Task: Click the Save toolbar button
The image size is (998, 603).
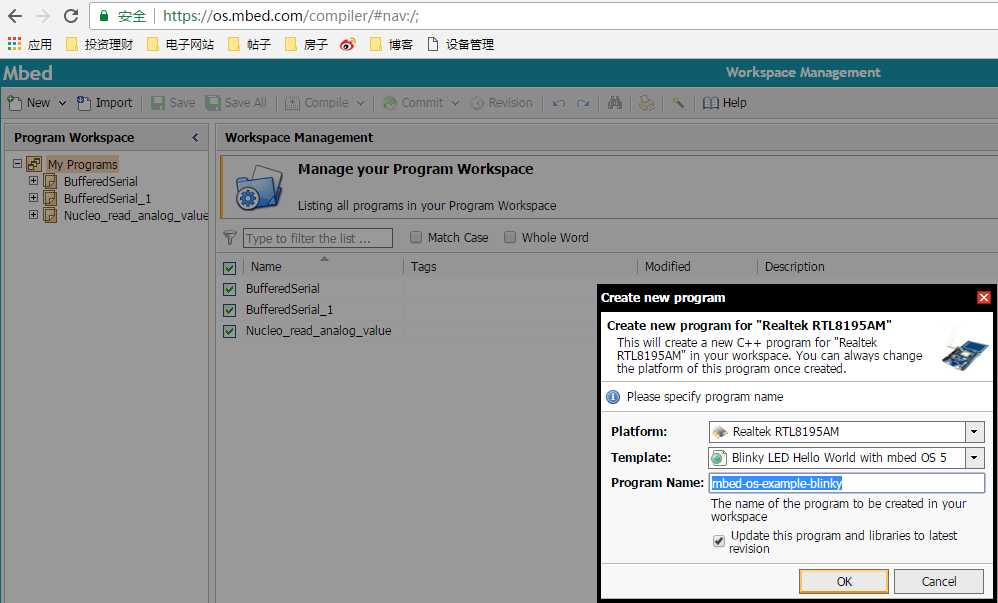Action: tap(173, 103)
